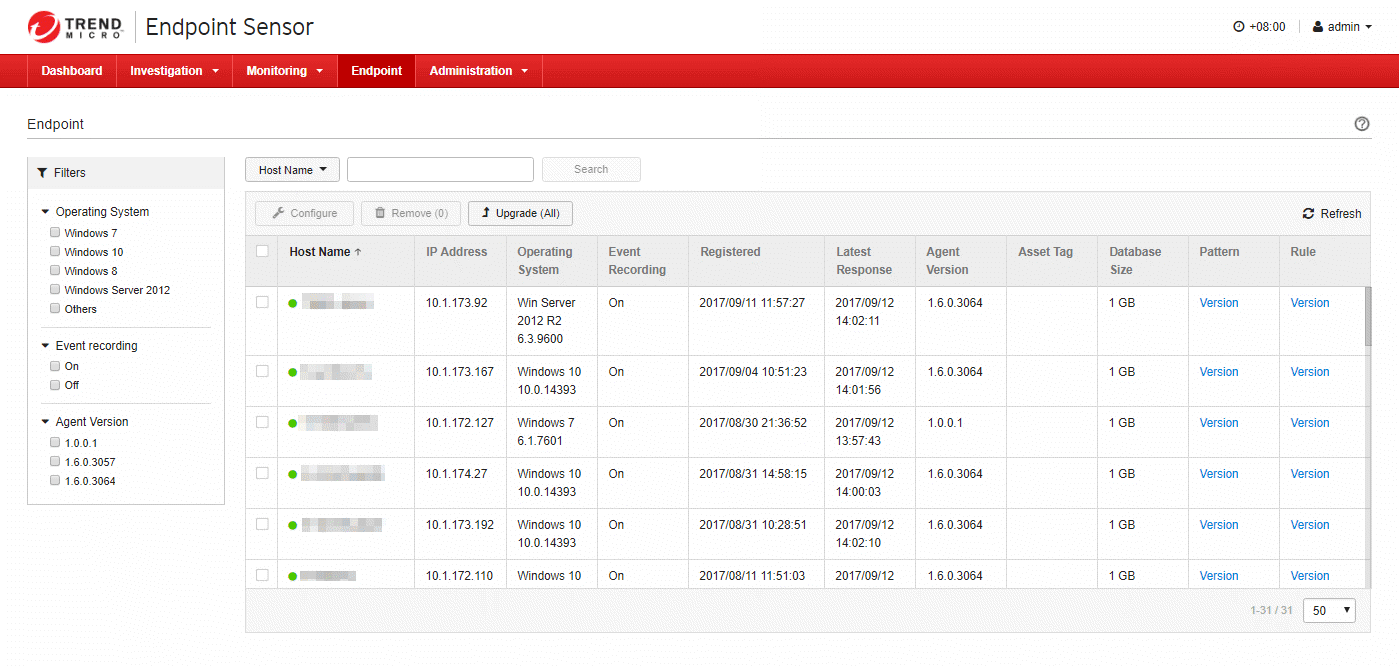This screenshot has height=666, width=1399.
Task: Click the Filters funnel icon
Action: tap(43, 173)
